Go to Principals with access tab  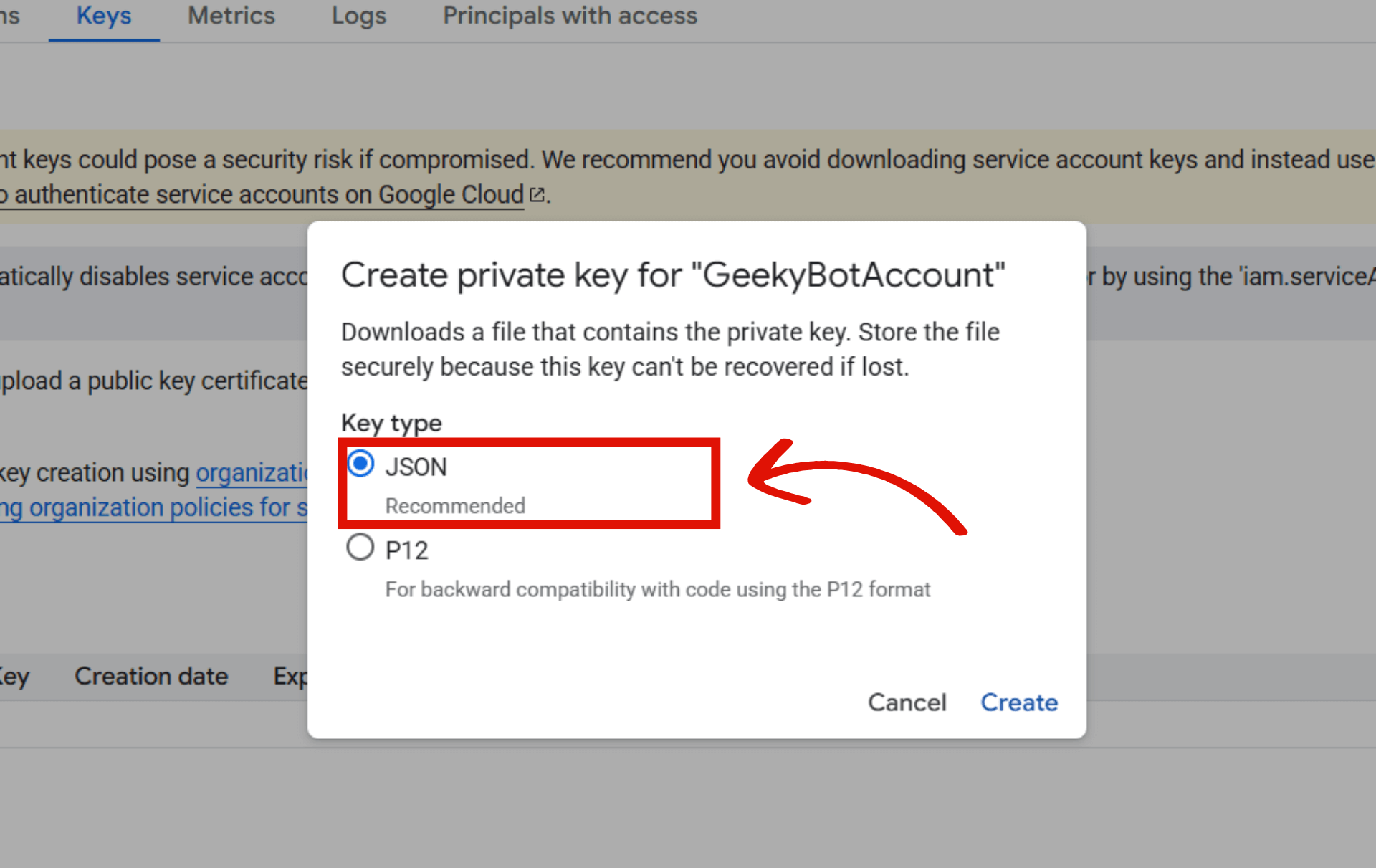tap(570, 16)
